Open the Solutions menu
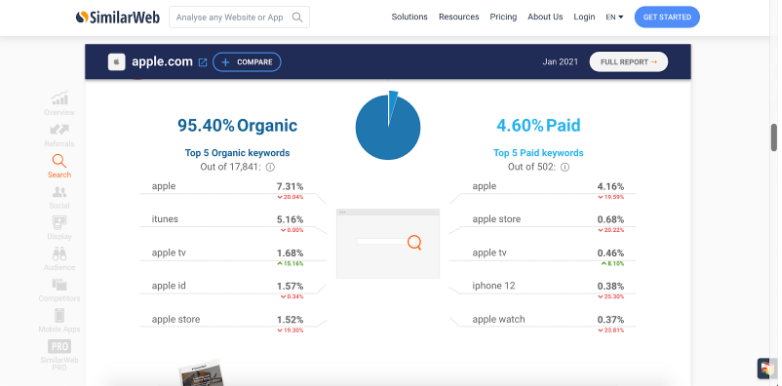The width and height of the screenshot is (782, 386). tap(409, 17)
